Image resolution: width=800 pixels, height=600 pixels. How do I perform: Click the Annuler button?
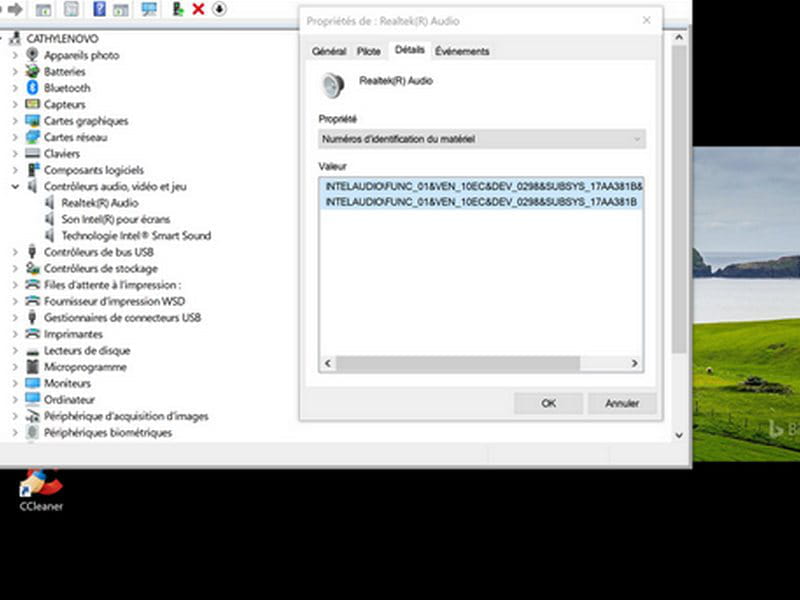point(622,403)
